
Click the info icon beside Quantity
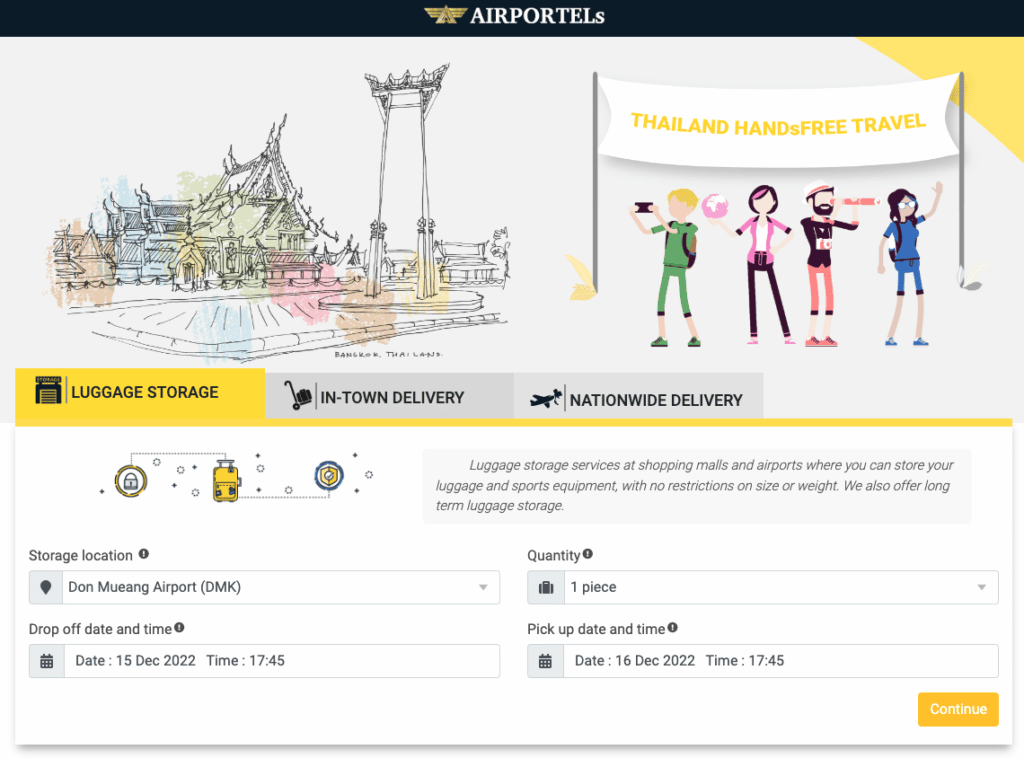588,554
